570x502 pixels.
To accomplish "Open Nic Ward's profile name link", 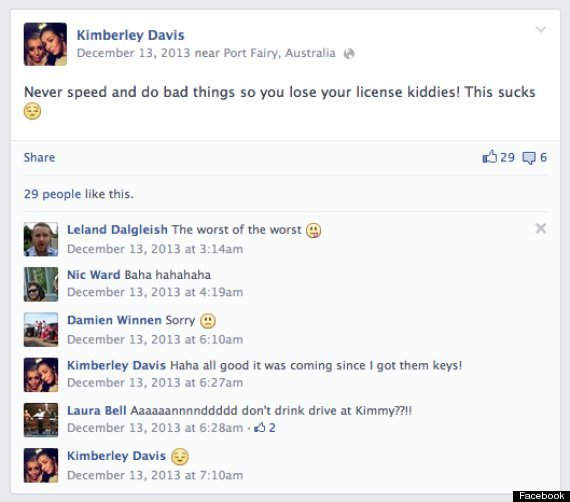I will tap(93, 274).
